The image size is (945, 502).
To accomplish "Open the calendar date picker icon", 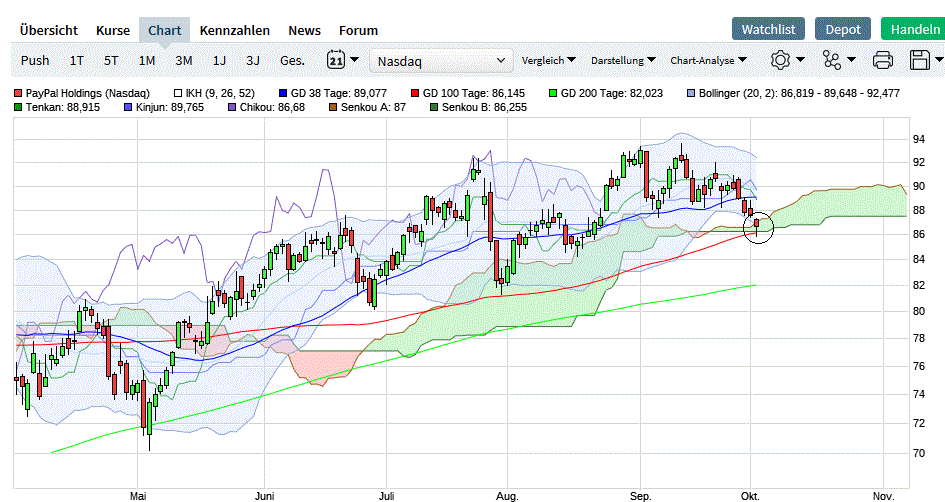I will click(x=336, y=60).
